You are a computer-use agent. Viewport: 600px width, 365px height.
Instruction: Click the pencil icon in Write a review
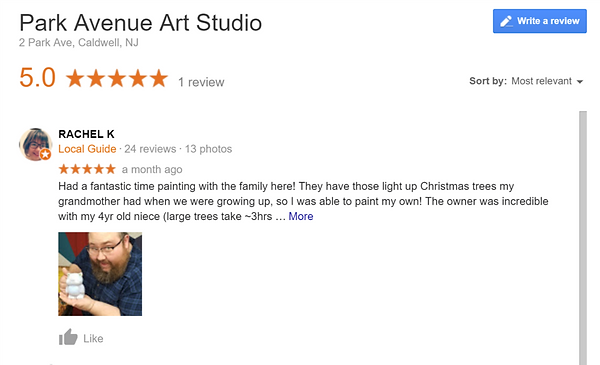click(506, 21)
